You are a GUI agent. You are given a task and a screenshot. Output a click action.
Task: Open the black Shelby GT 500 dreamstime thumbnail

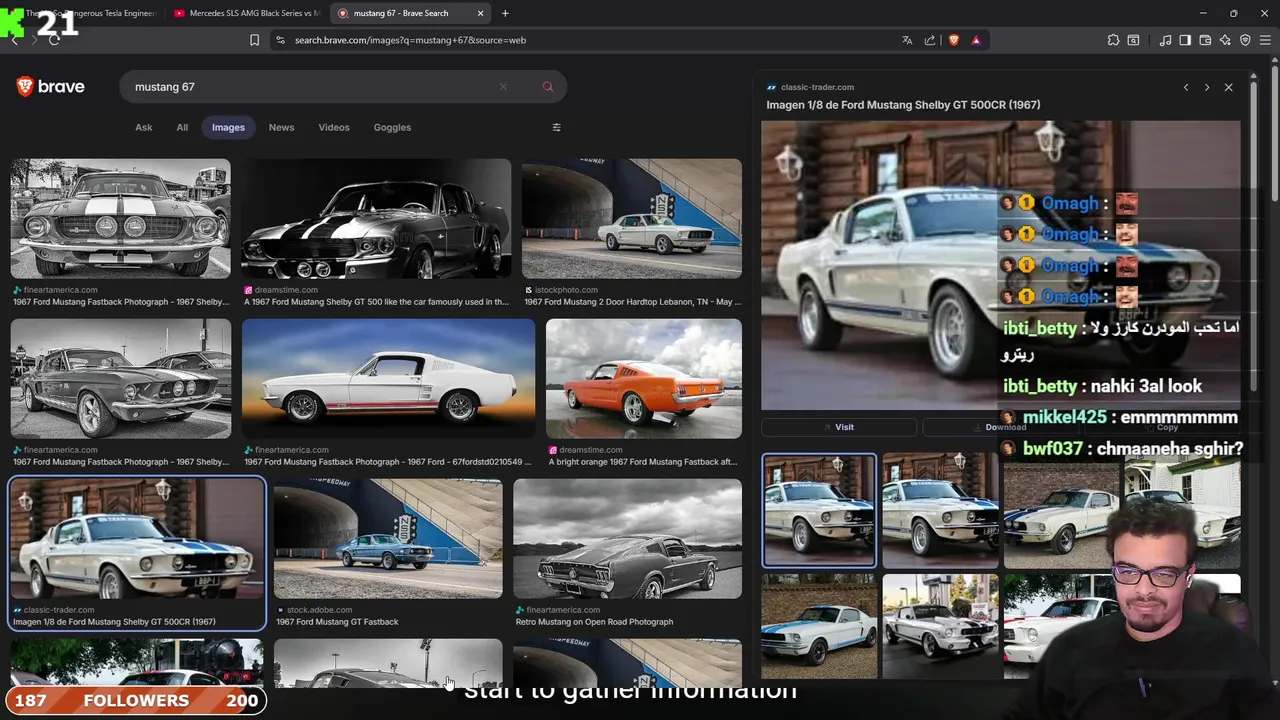(376, 218)
